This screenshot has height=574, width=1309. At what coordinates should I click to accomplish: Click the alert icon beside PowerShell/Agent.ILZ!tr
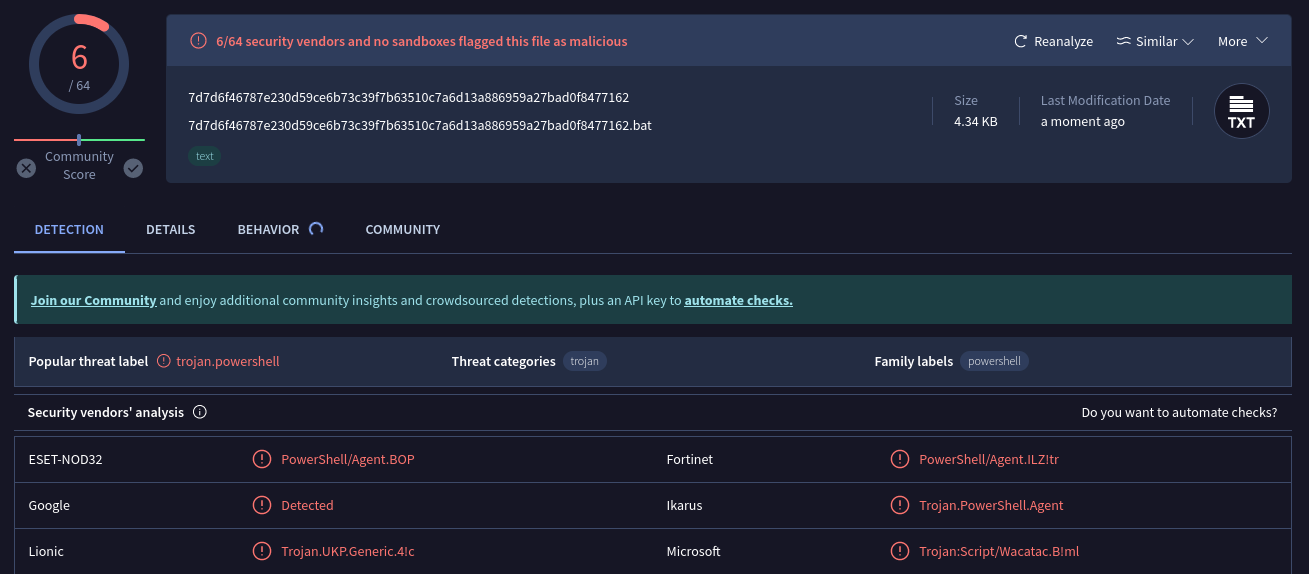pos(900,459)
